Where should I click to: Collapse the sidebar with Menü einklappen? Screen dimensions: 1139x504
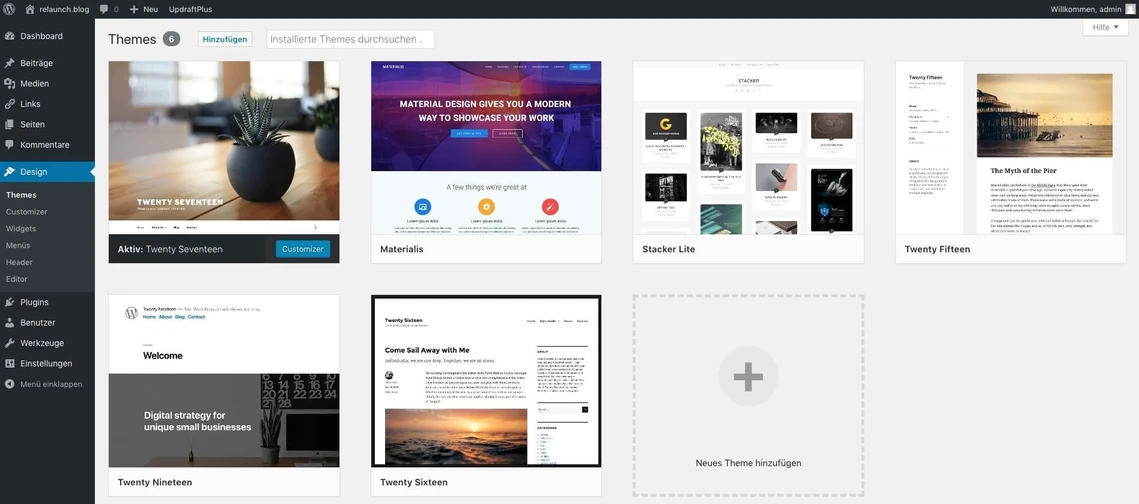click(50, 384)
